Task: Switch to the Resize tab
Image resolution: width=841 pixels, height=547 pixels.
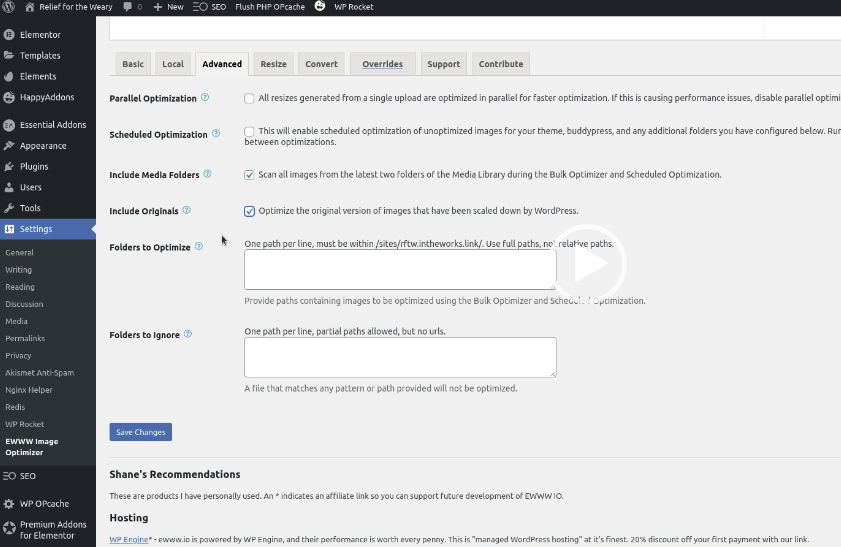Action: (x=274, y=64)
